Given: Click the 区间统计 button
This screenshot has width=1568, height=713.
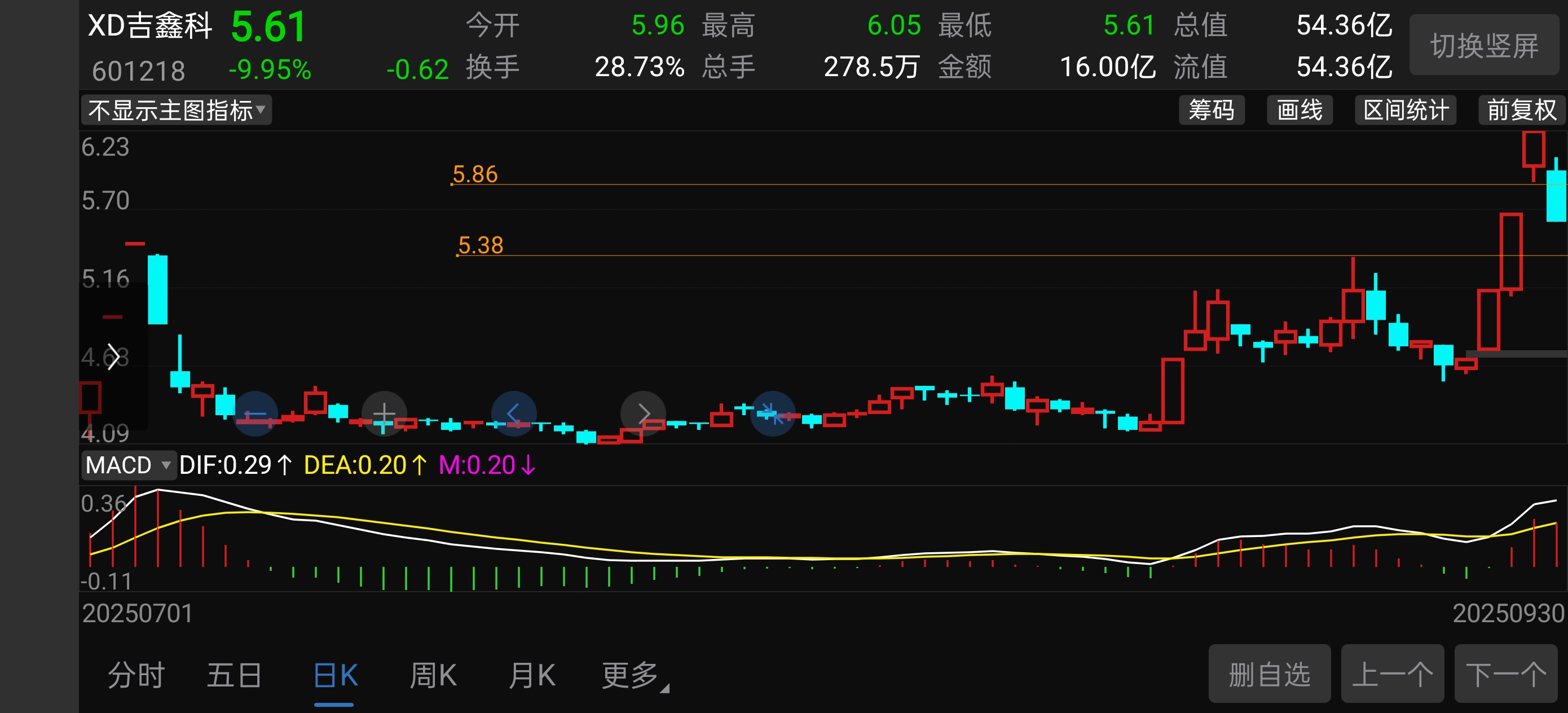Looking at the screenshot, I should click(x=1405, y=110).
